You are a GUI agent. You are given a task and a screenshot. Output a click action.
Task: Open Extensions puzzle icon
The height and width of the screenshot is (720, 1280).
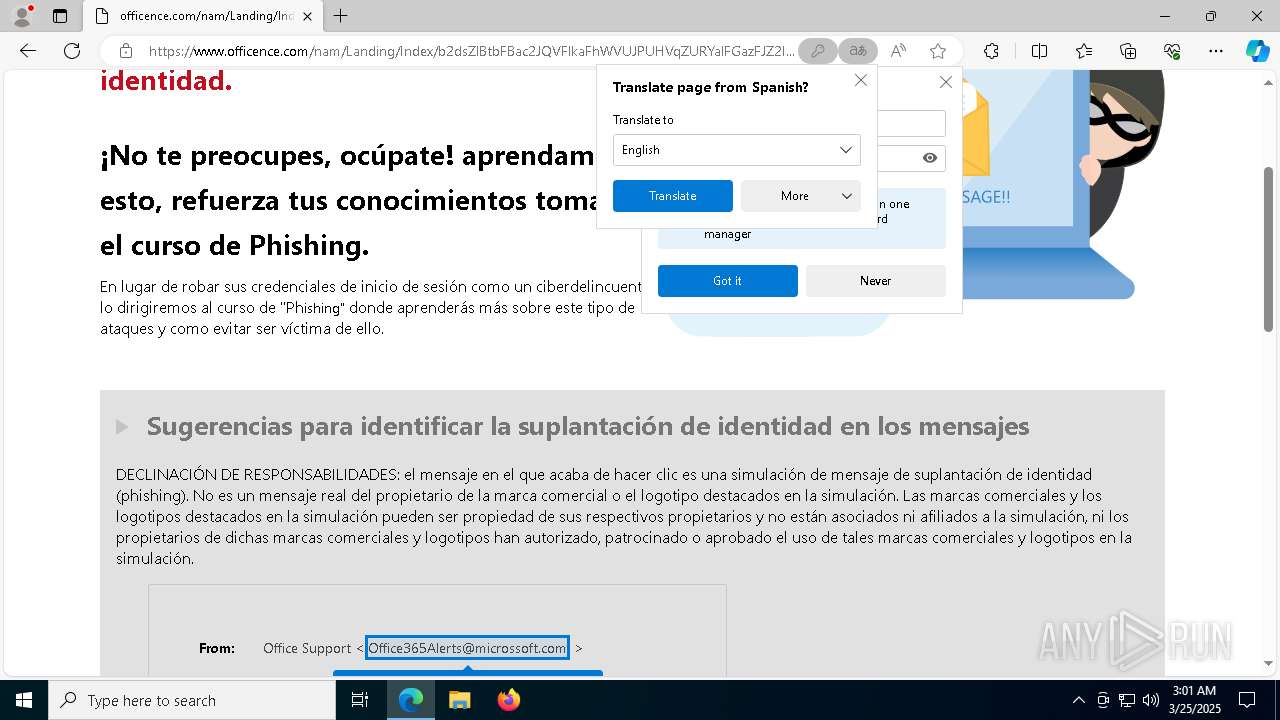991,51
